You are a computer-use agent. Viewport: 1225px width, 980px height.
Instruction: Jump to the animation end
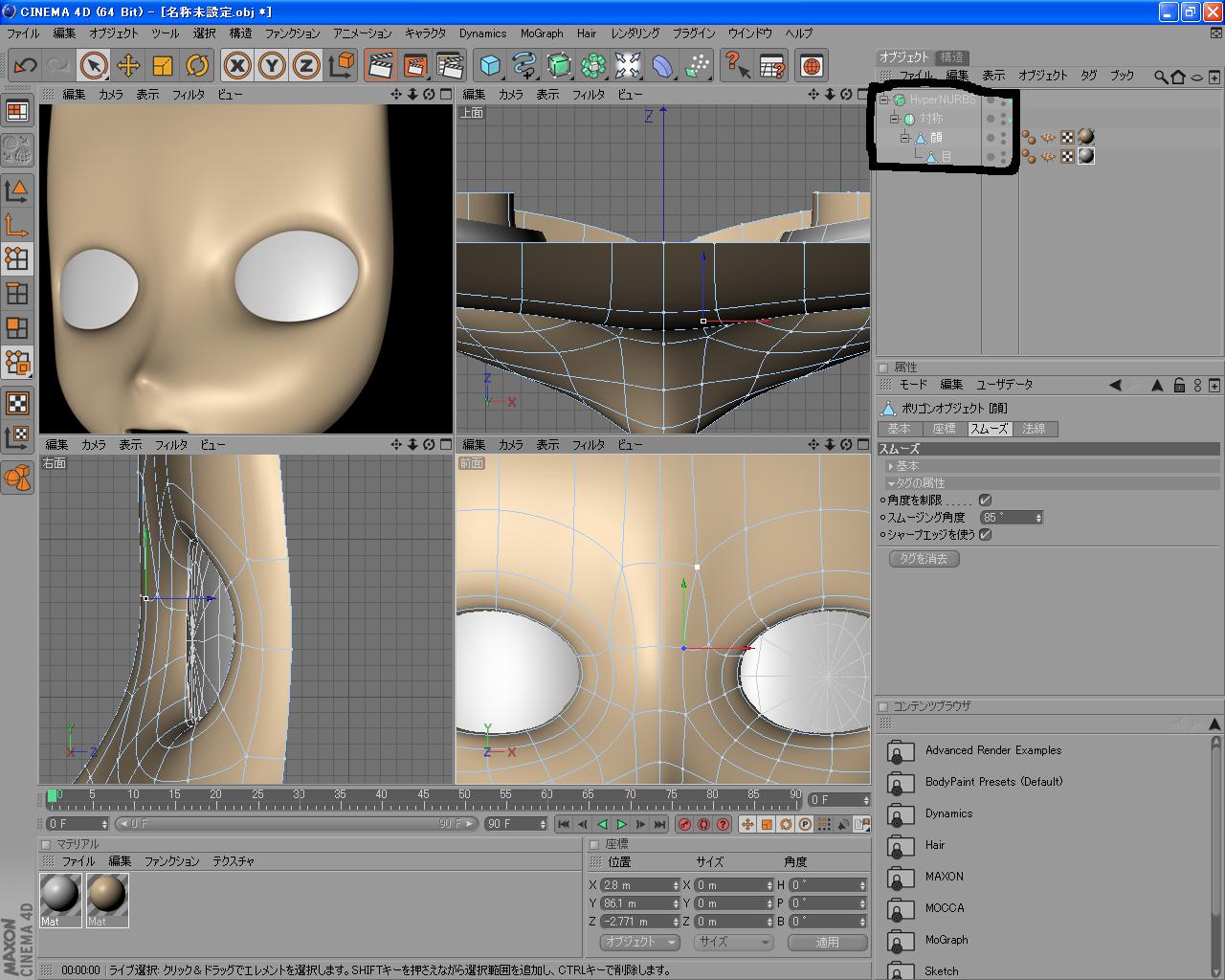tap(659, 824)
